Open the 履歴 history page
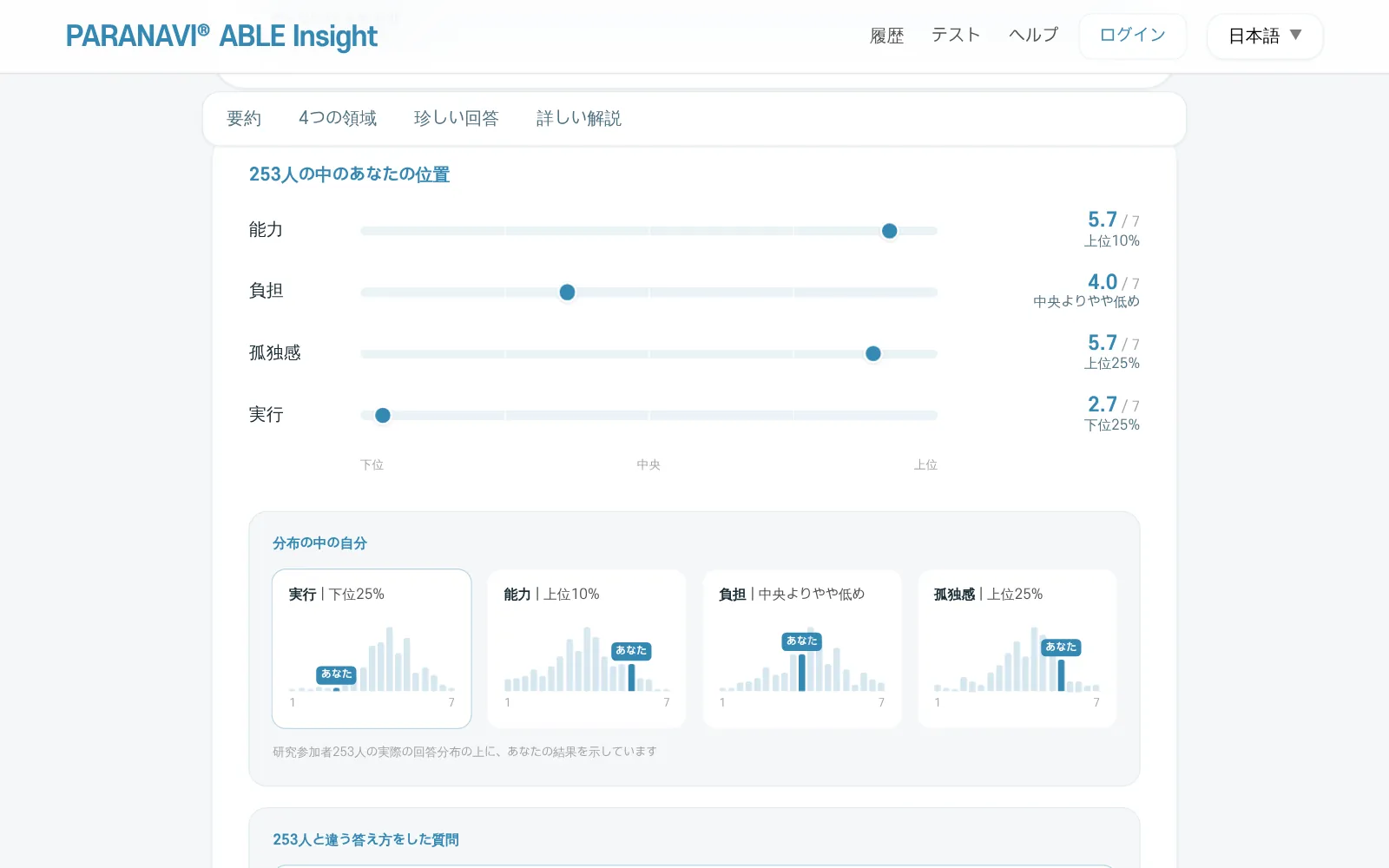The image size is (1389, 868). point(886,36)
